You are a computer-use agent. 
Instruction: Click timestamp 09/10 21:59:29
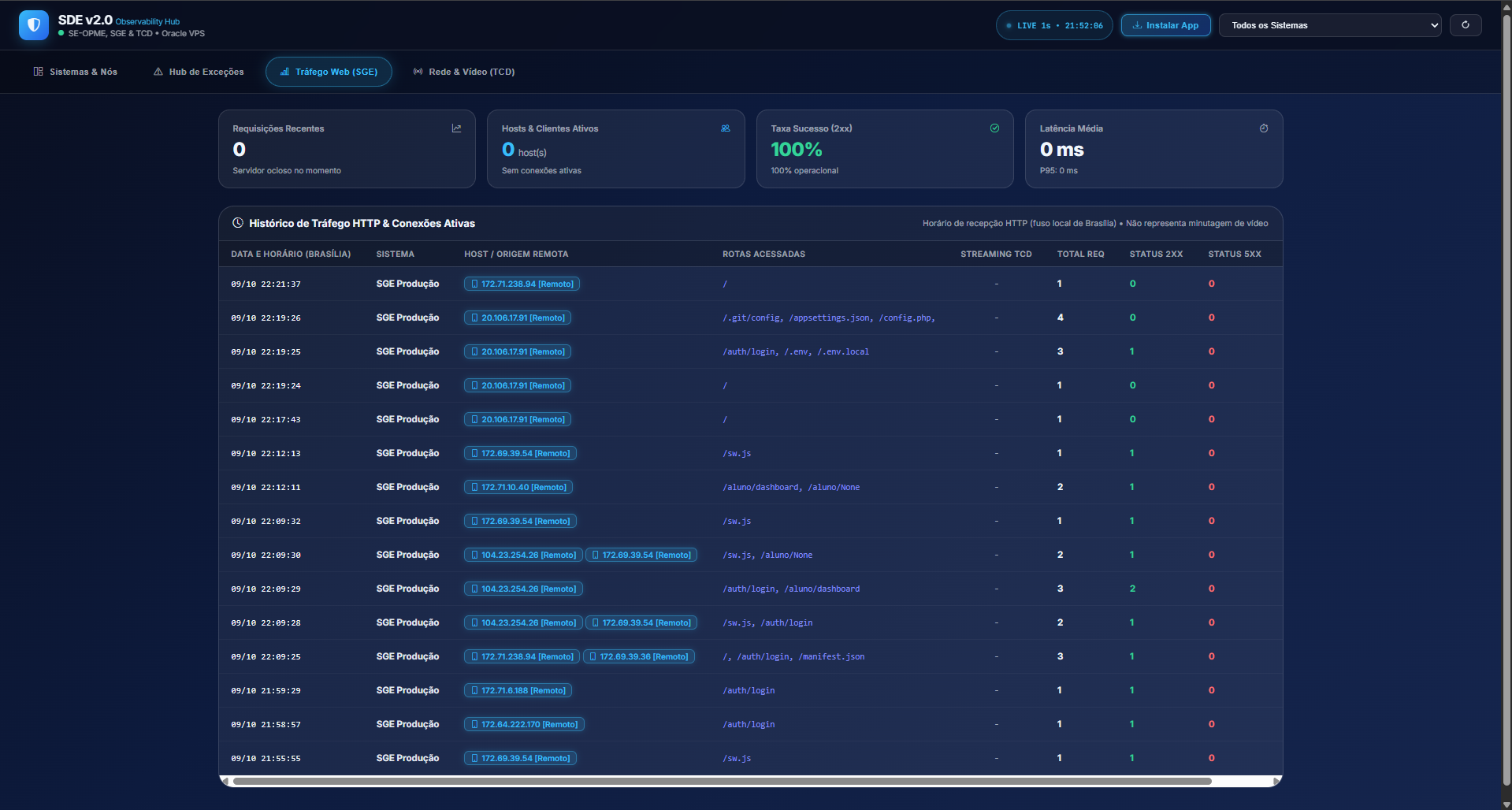[x=266, y=690]
